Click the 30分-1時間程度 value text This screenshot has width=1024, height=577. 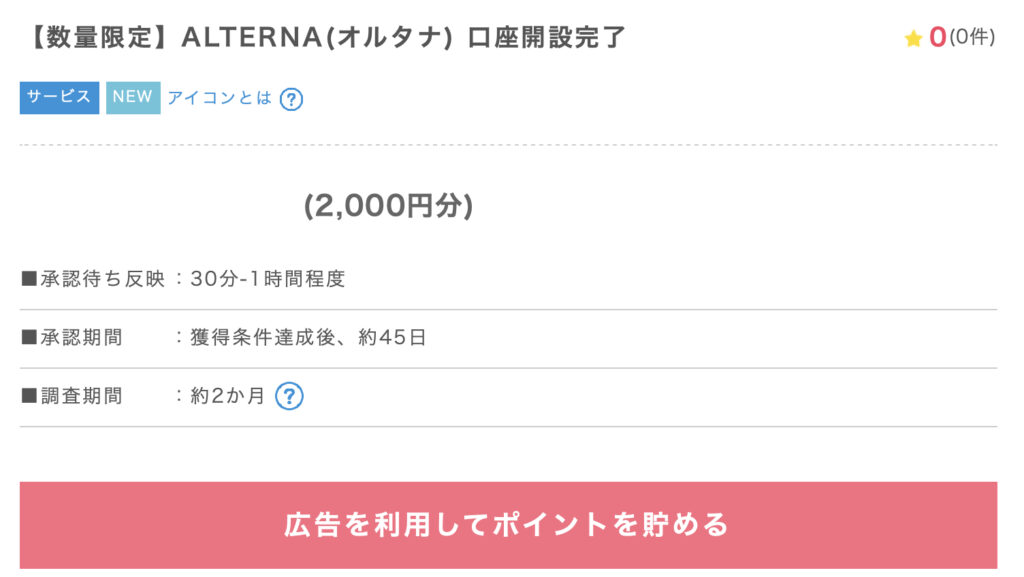tap(268, 279)
